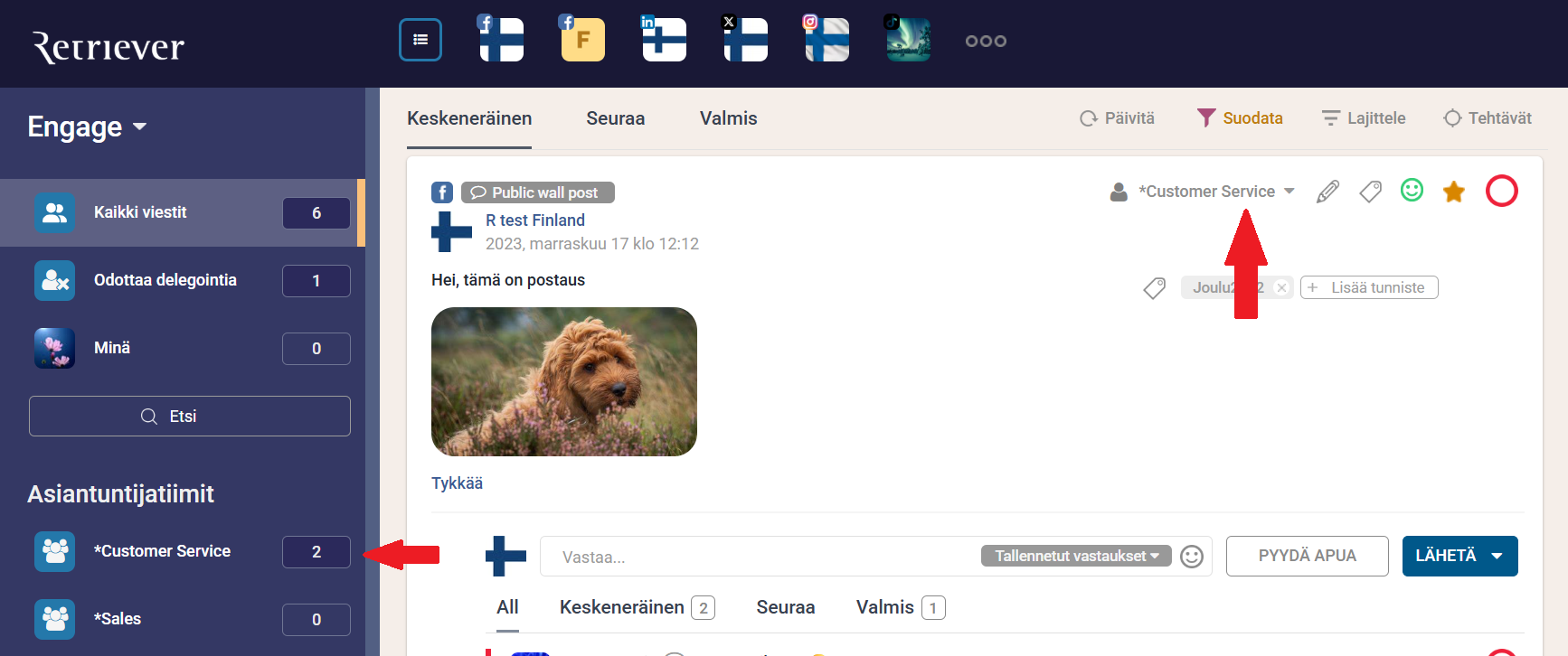Viewport: 1568px width, 656px height.
Task: Open the Kaikki viestit inbox
Action: coord(181,212)
